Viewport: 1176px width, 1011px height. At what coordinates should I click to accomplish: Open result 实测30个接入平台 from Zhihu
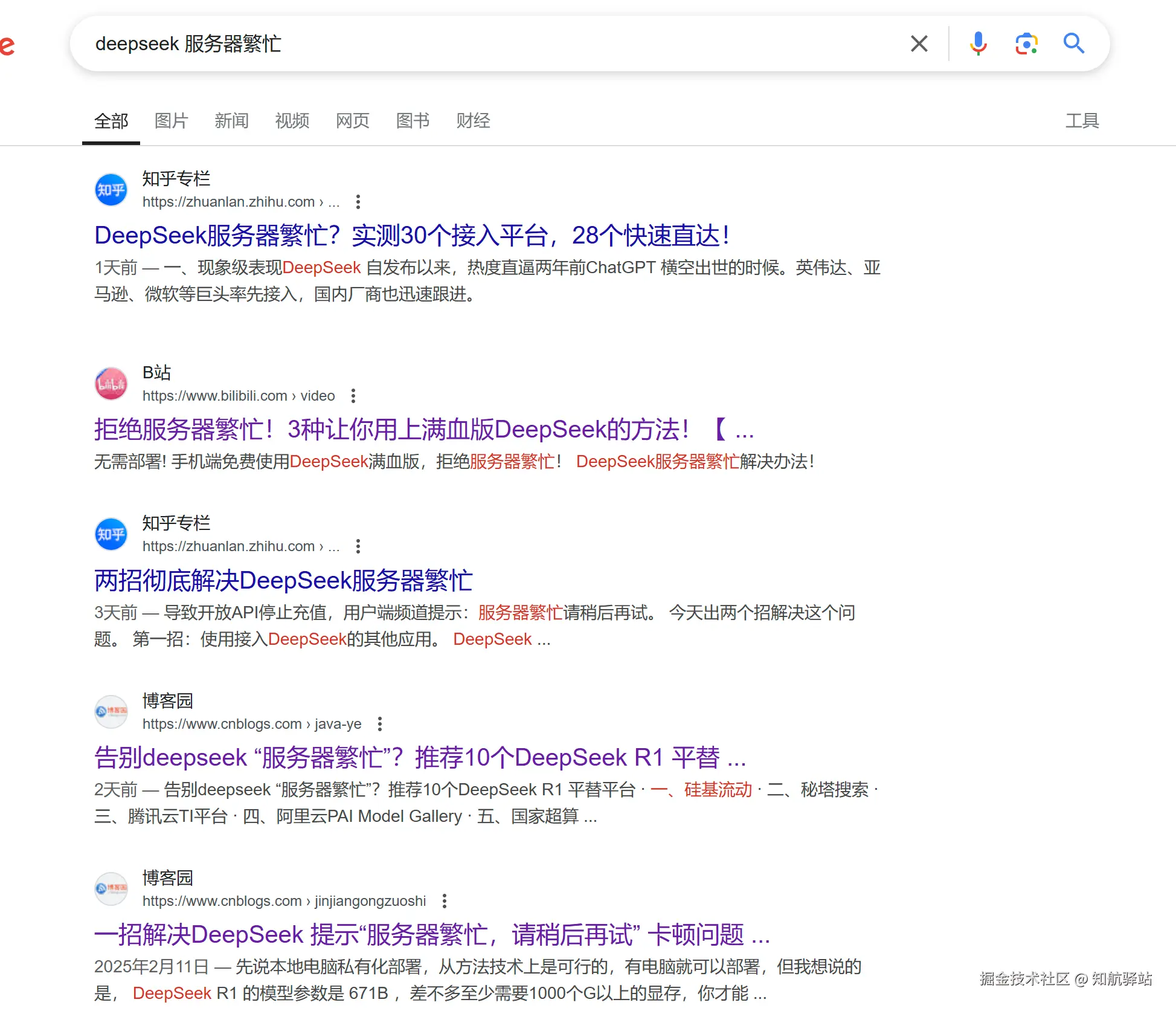click(x=412, y=236)
